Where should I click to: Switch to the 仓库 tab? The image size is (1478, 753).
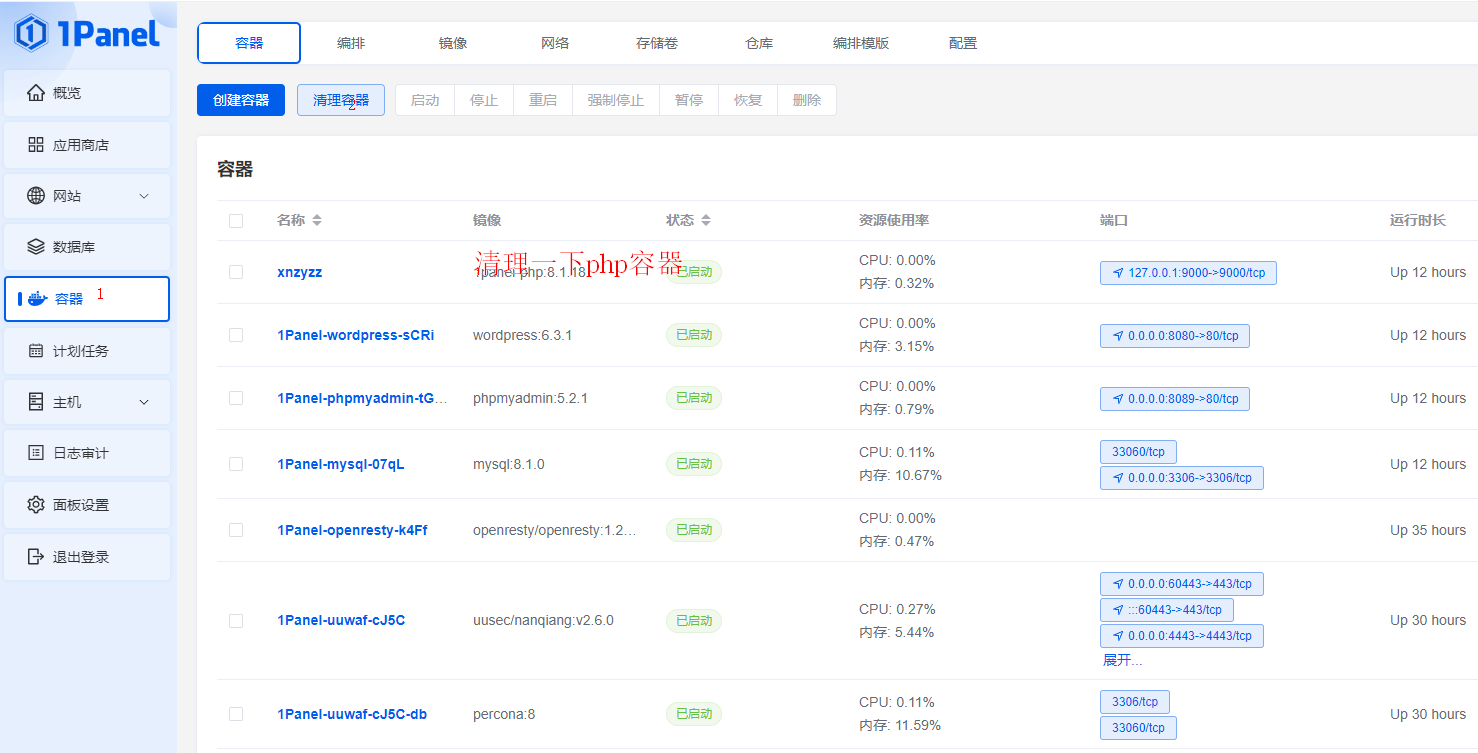[759, 43]
